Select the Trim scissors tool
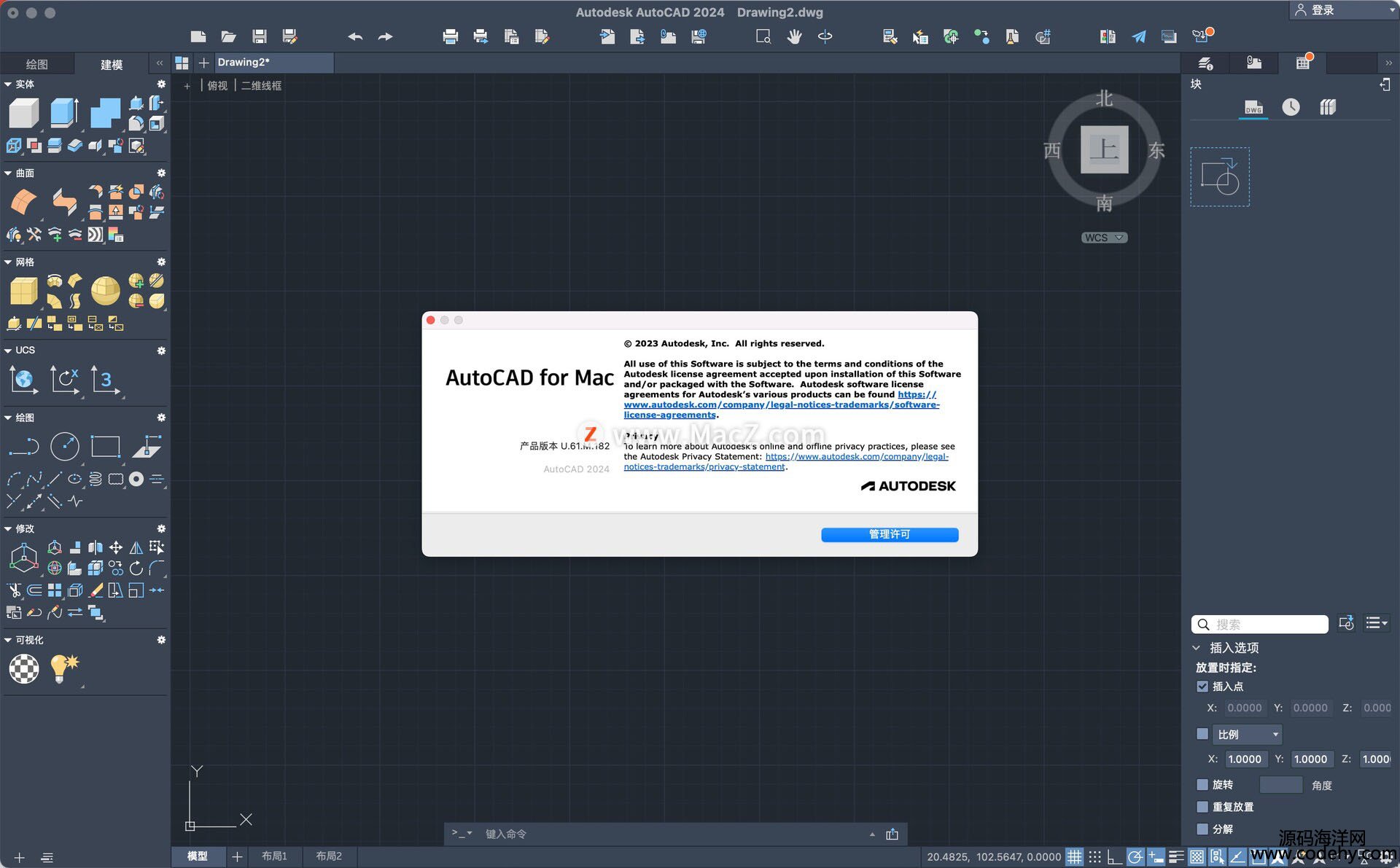The width and height of the screenshot is (1400, 868). point(14,590)
